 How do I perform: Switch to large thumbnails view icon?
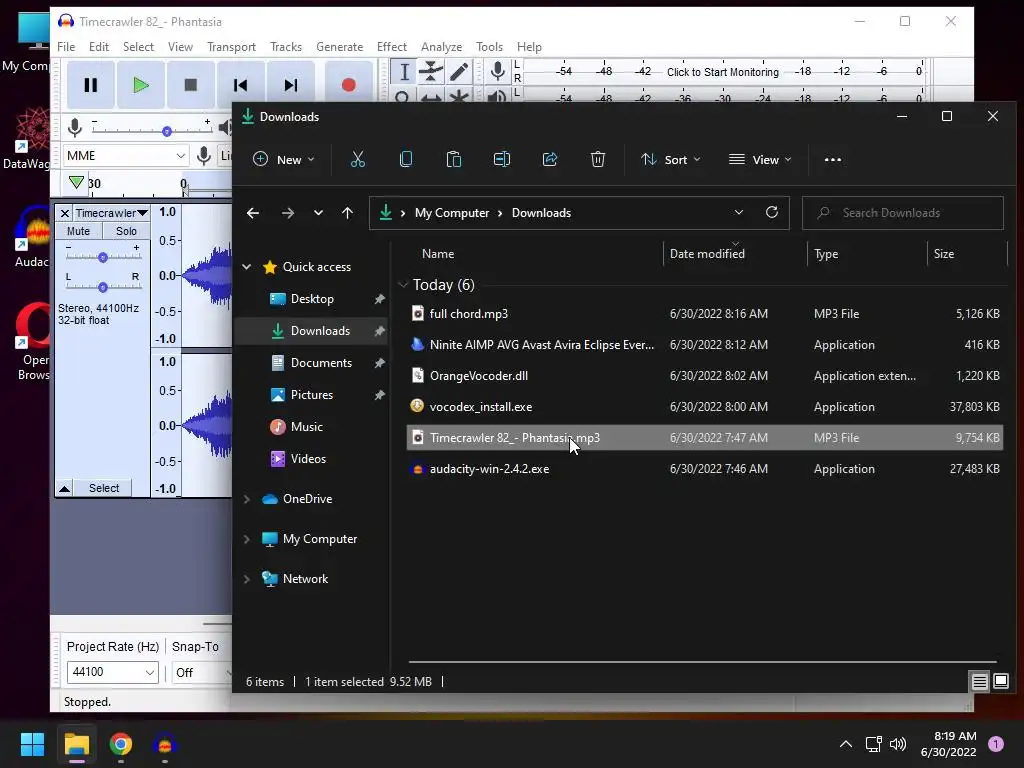click(1001, 682)
